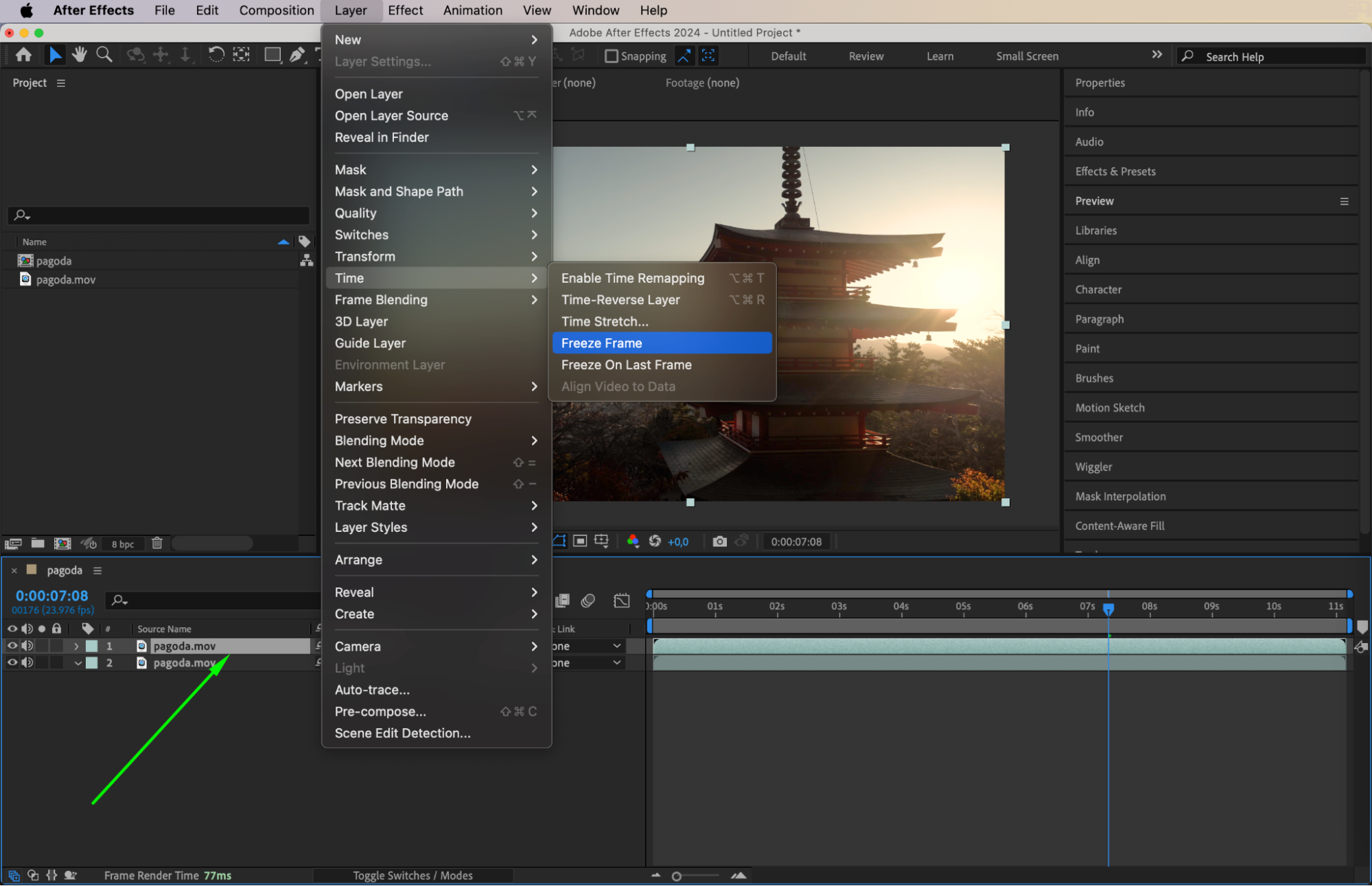
Task: Mute audio of layer 2 pagoda.mov
Action: (x=27, y=663)
